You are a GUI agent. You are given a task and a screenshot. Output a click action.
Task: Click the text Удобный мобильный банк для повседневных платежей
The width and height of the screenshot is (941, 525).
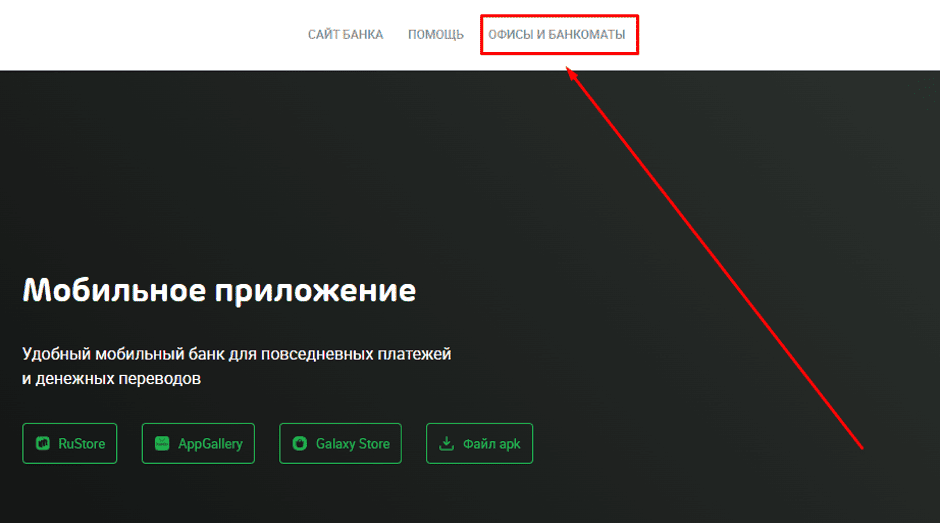point(236,354)
